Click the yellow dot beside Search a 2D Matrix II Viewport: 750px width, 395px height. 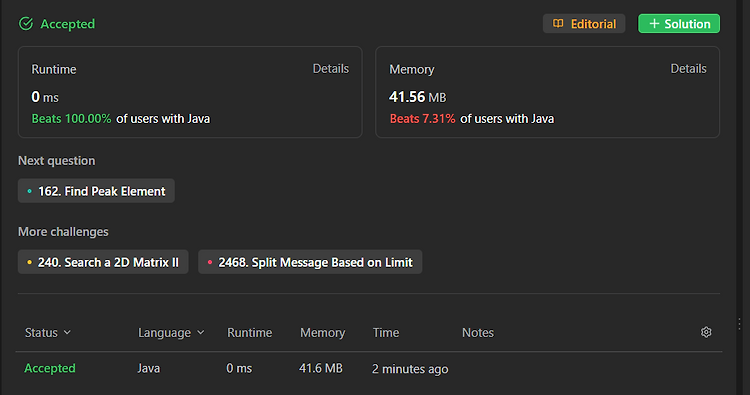point(30,262)
